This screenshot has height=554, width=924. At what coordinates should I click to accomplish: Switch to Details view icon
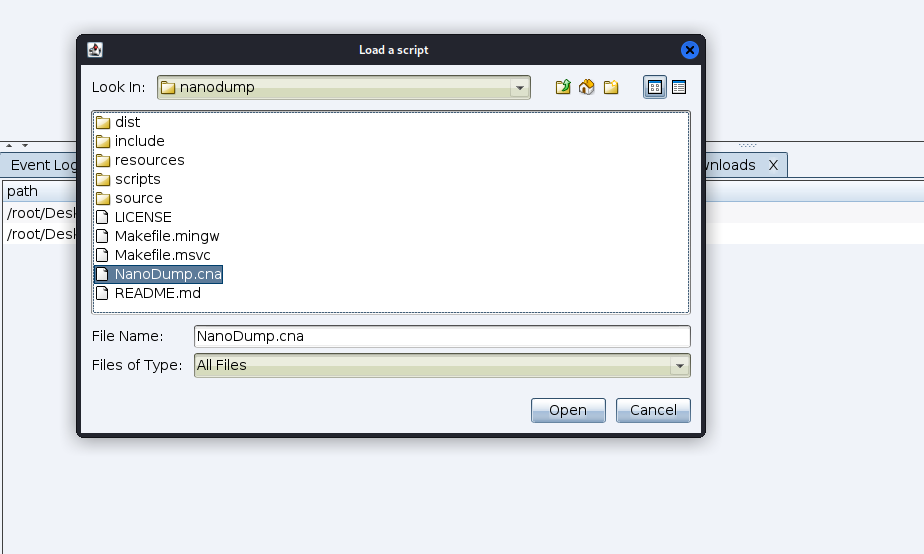tap(679, 87)
